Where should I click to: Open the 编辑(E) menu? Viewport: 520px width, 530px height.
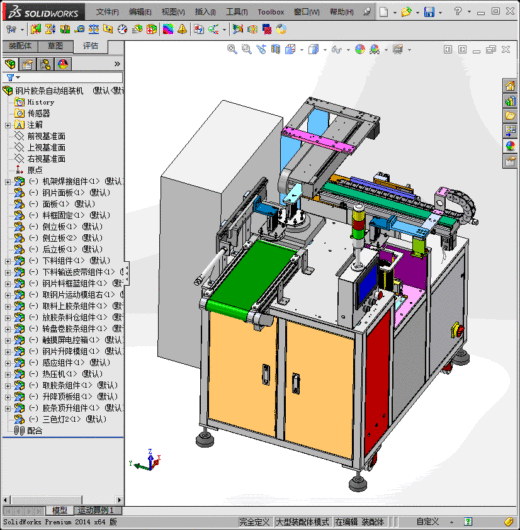[140, 12]
